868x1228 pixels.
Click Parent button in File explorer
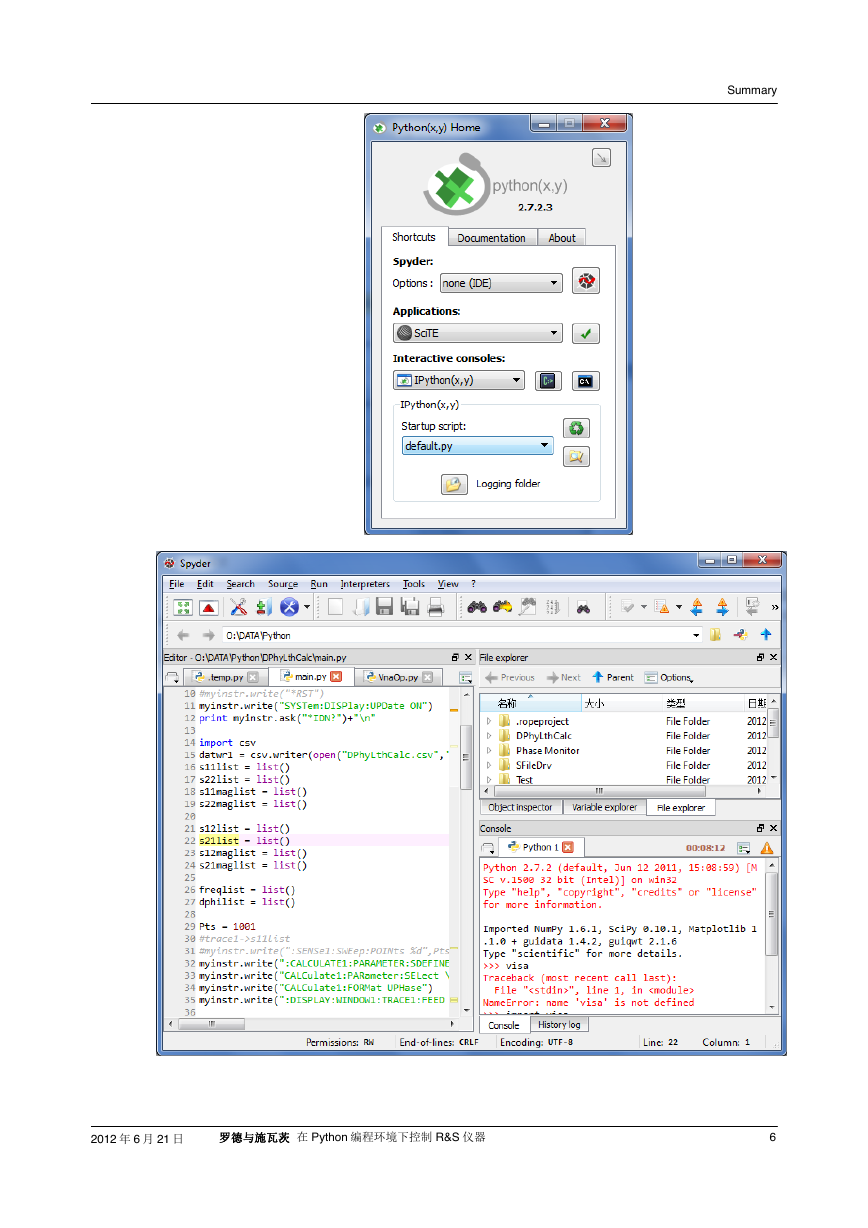(613, 677)
